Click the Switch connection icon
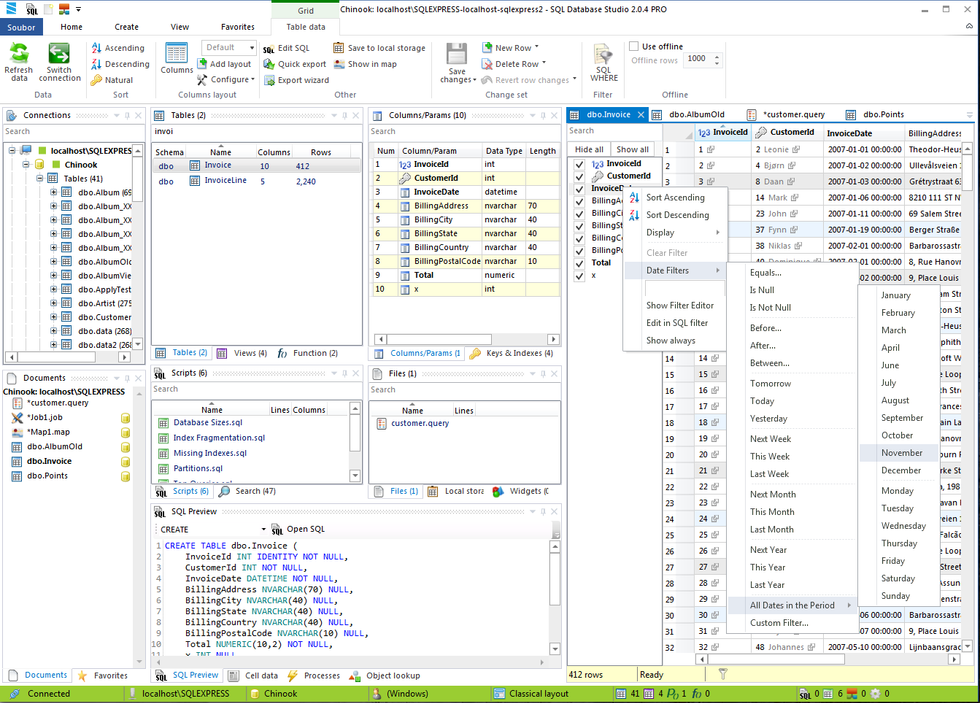 pyautogui.click(x=59, y=54)
